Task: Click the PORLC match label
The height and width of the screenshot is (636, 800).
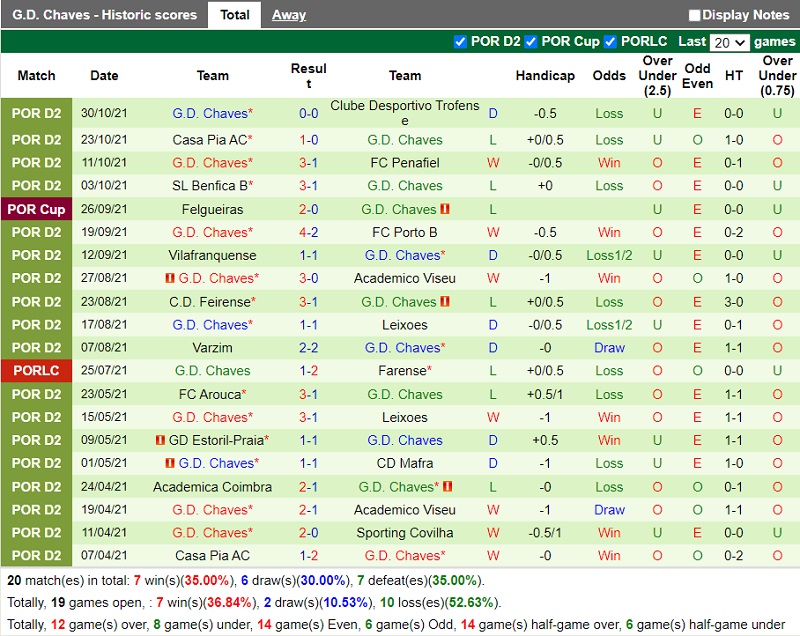Action: (x=36, y=370)
